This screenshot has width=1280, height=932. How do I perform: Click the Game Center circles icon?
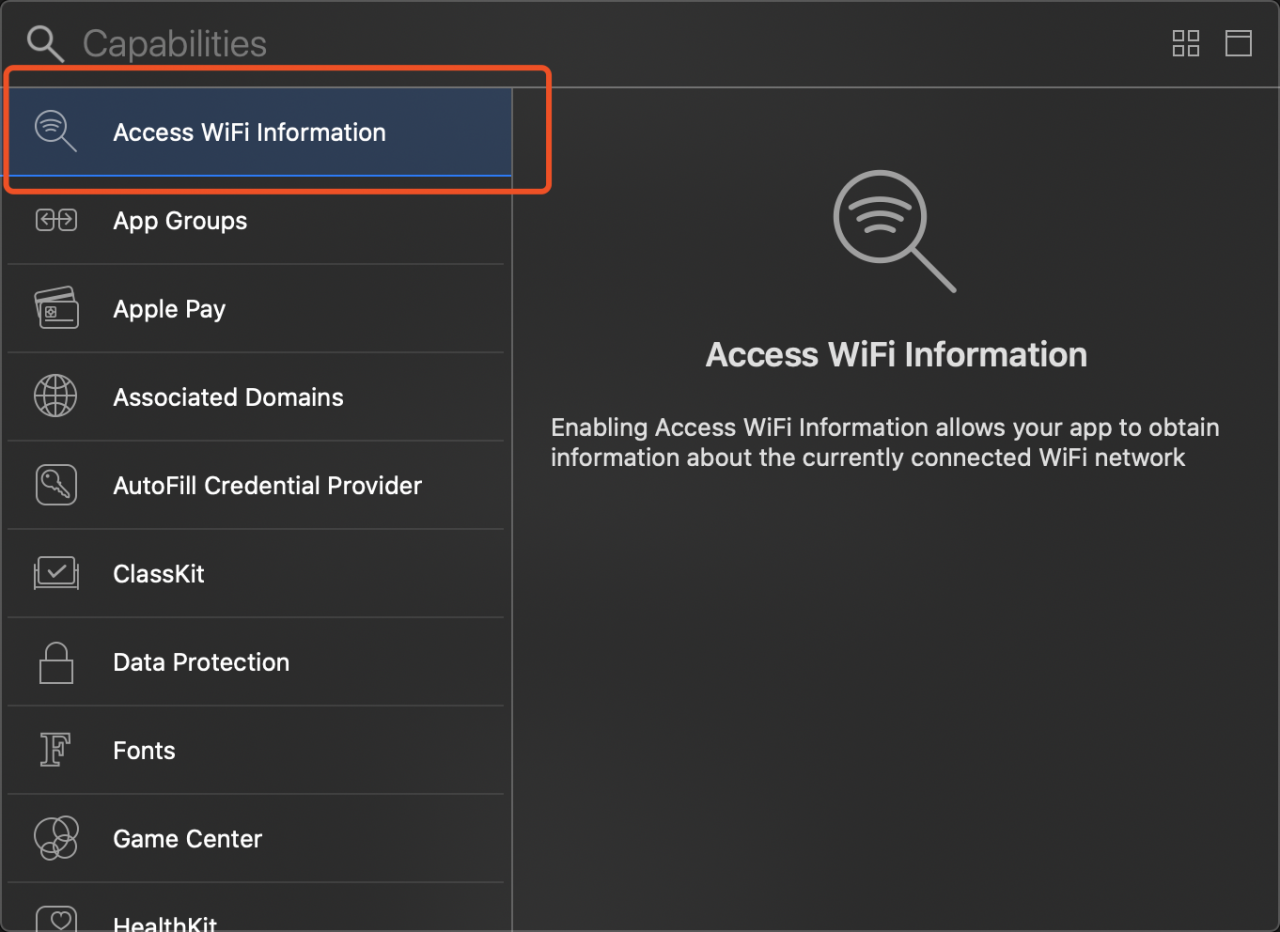pos(56,838)
